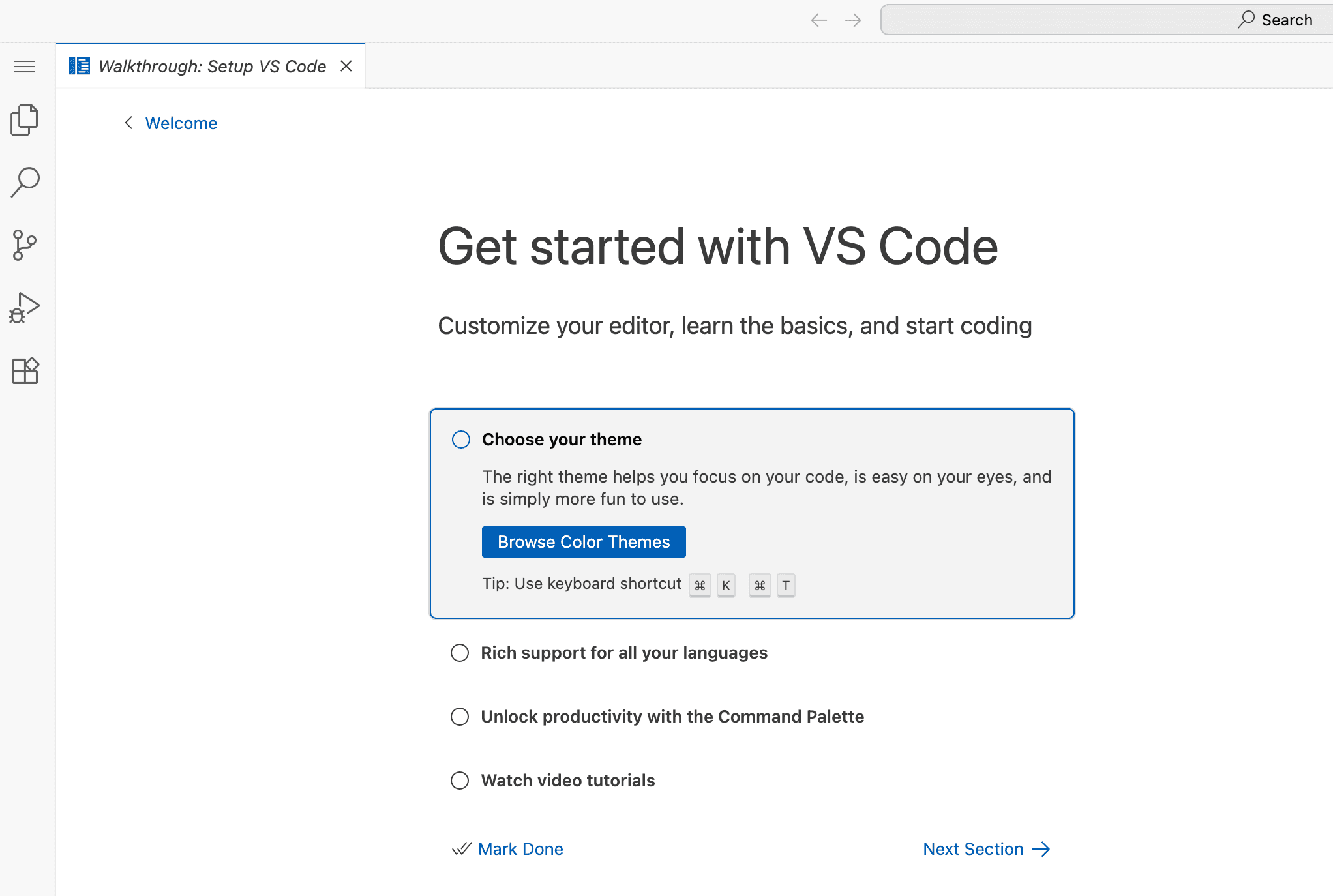
Task: Open the Search view
Action: [x=25, y=182]
